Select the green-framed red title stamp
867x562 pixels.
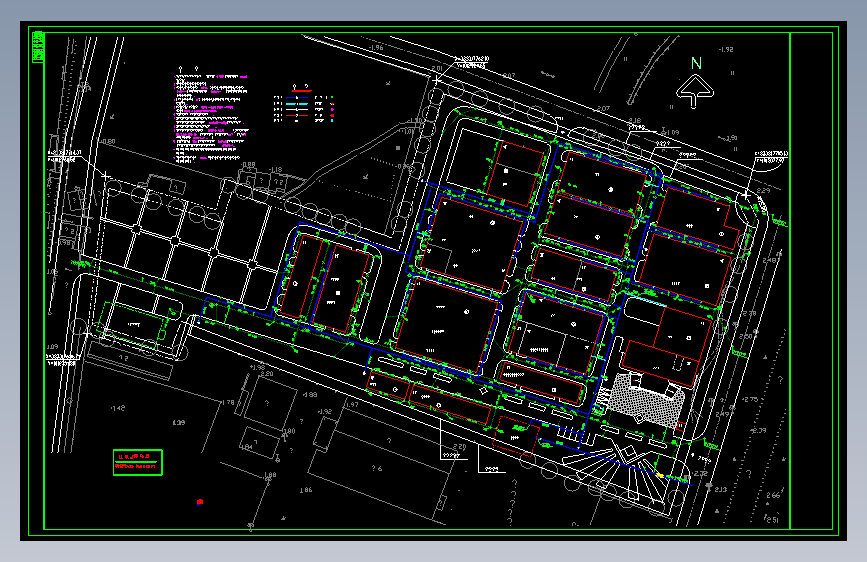click(138, 462)
